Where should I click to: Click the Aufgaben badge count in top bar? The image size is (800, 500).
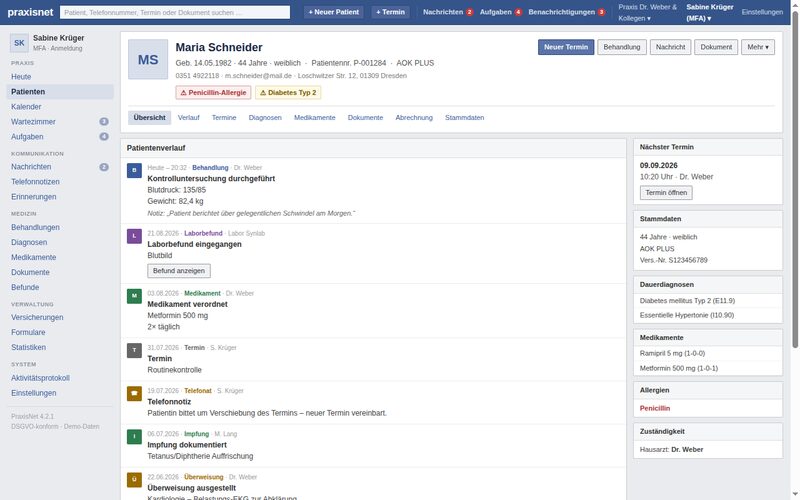coord(518,12)
